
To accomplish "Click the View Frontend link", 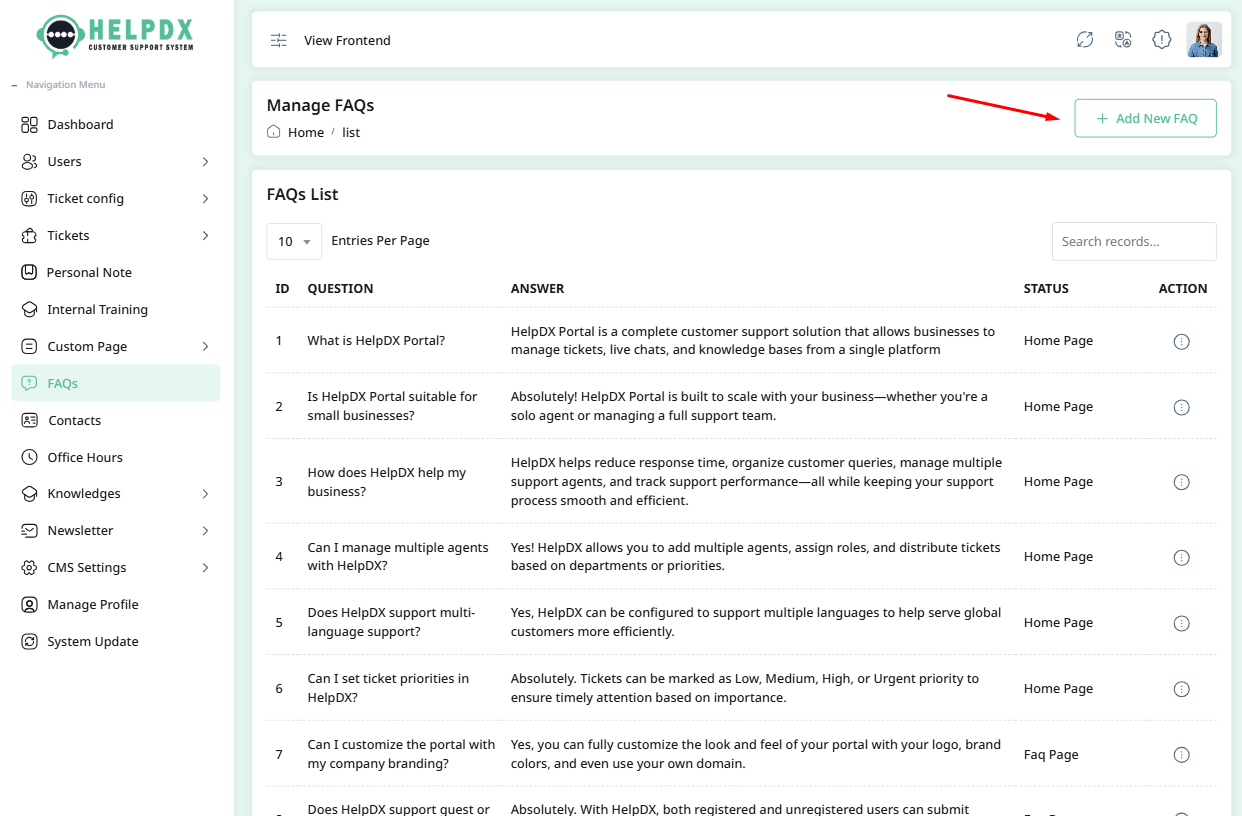I will [x=347, y=40].
